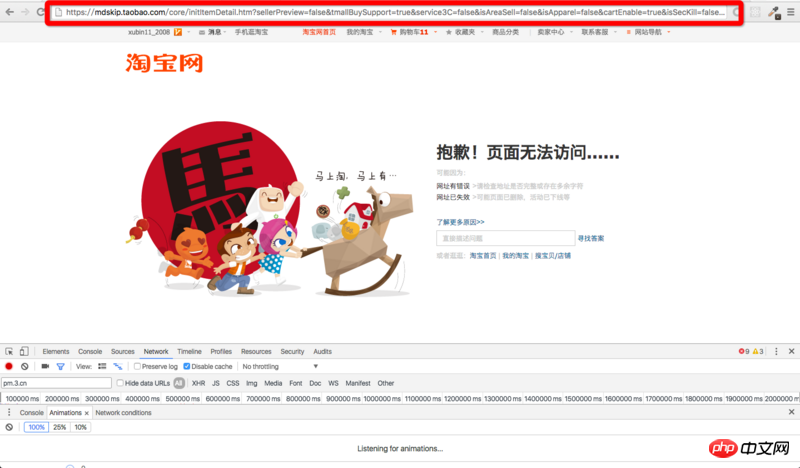The image size is (800, 468).
Task: Click the 手机逛淘宝 link
Action: tap(251, 32)
